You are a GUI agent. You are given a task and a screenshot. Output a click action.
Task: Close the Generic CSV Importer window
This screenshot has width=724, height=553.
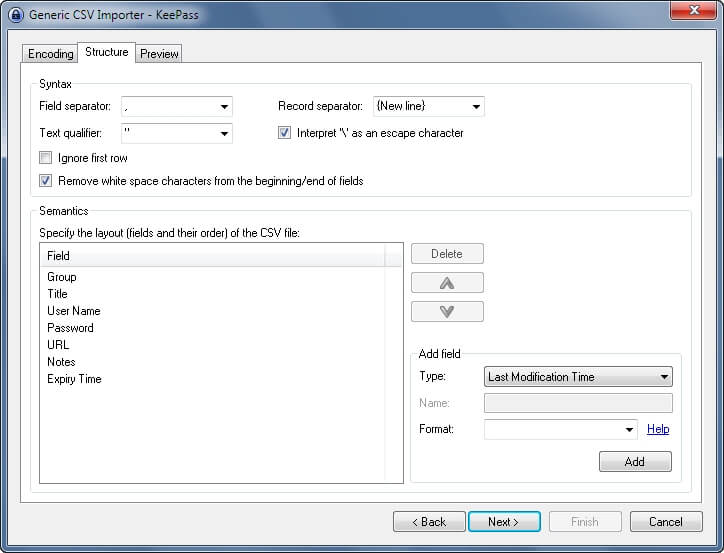[x=693, y=10]
